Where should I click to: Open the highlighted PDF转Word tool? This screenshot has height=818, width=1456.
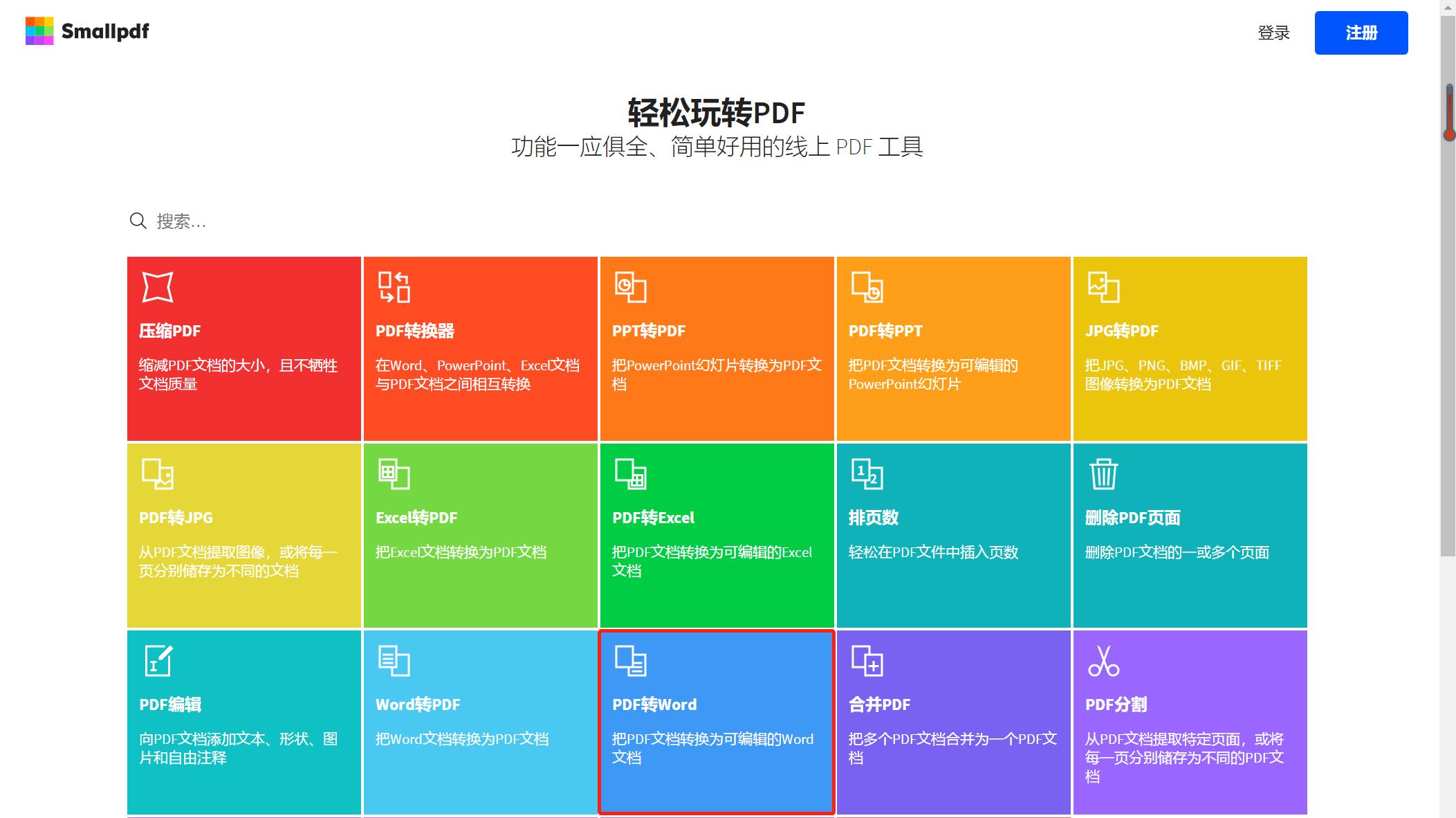click(x=630, y=661)
